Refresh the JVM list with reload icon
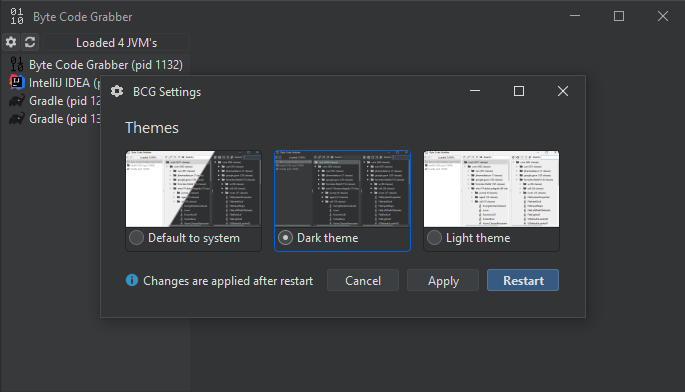This screenshot has height=392, width=685. 30,42
